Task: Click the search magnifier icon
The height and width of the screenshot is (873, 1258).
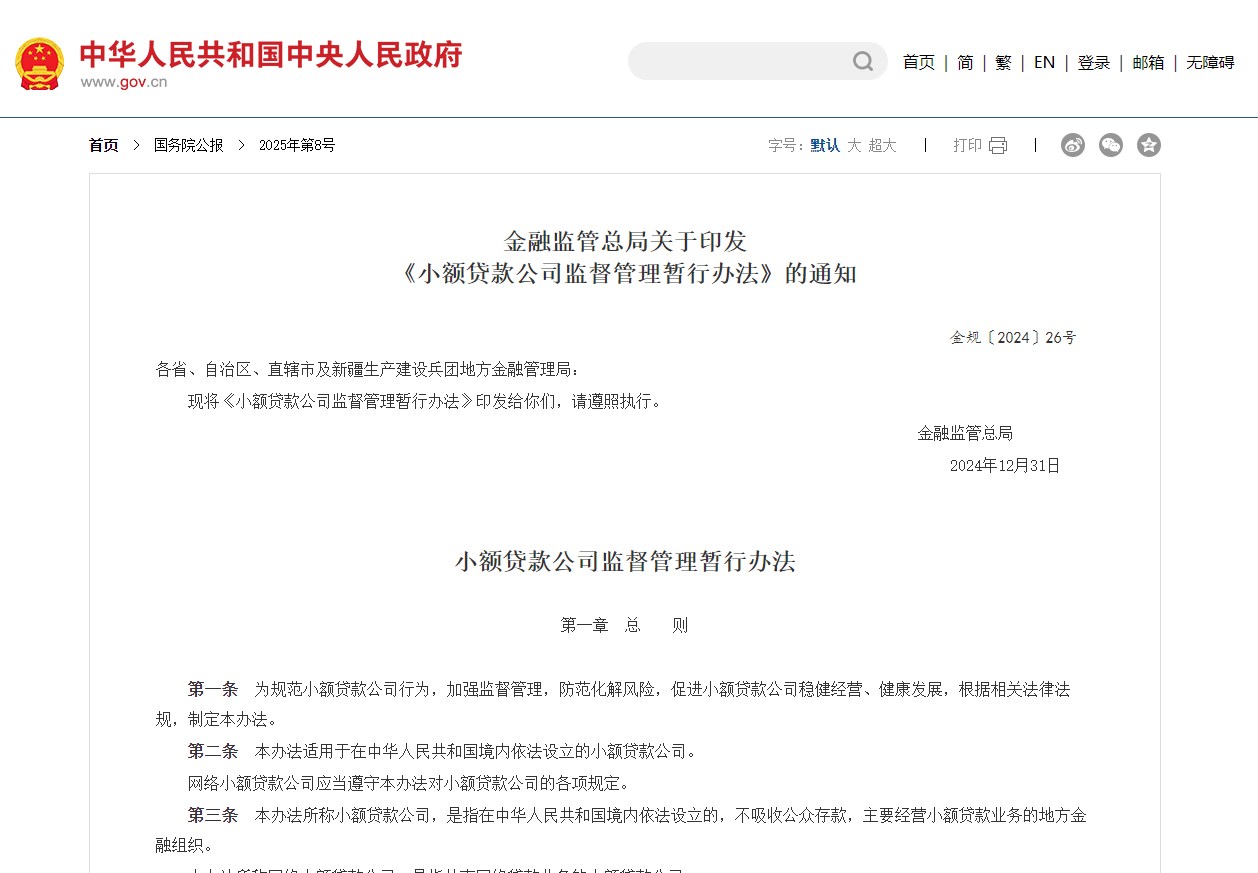Action: point(863,62)
